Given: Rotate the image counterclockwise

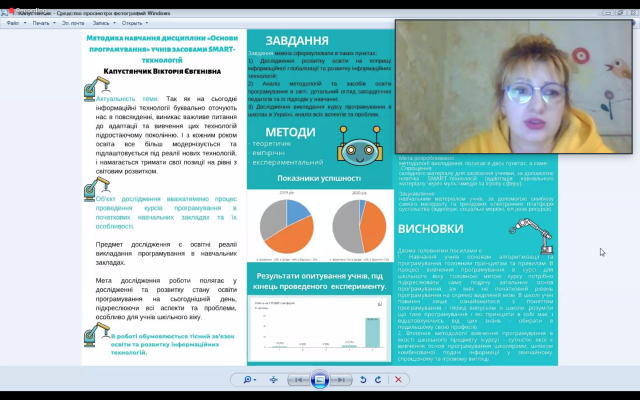Looking at the screenshot, I should (x=363, y=380).
